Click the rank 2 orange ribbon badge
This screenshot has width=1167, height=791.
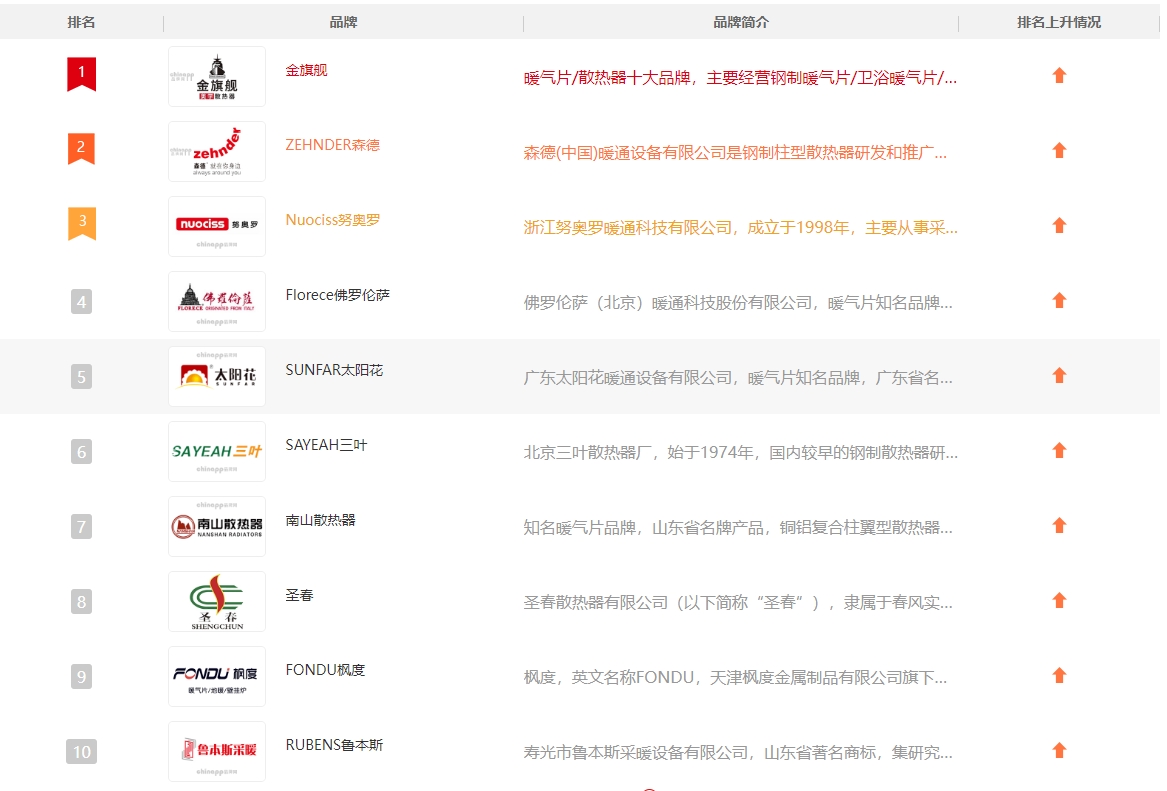pyautogui.click(x=81, y=149)
